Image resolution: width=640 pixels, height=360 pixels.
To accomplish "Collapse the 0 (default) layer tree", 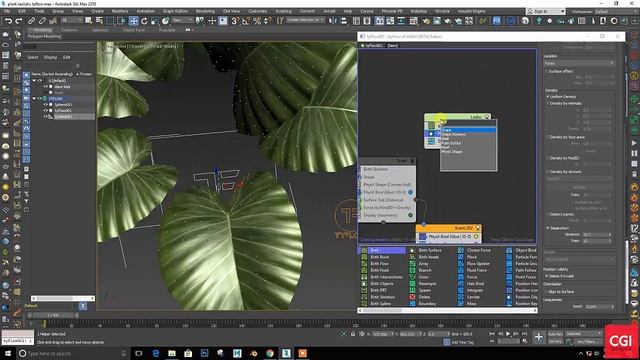I will (34, 80).
